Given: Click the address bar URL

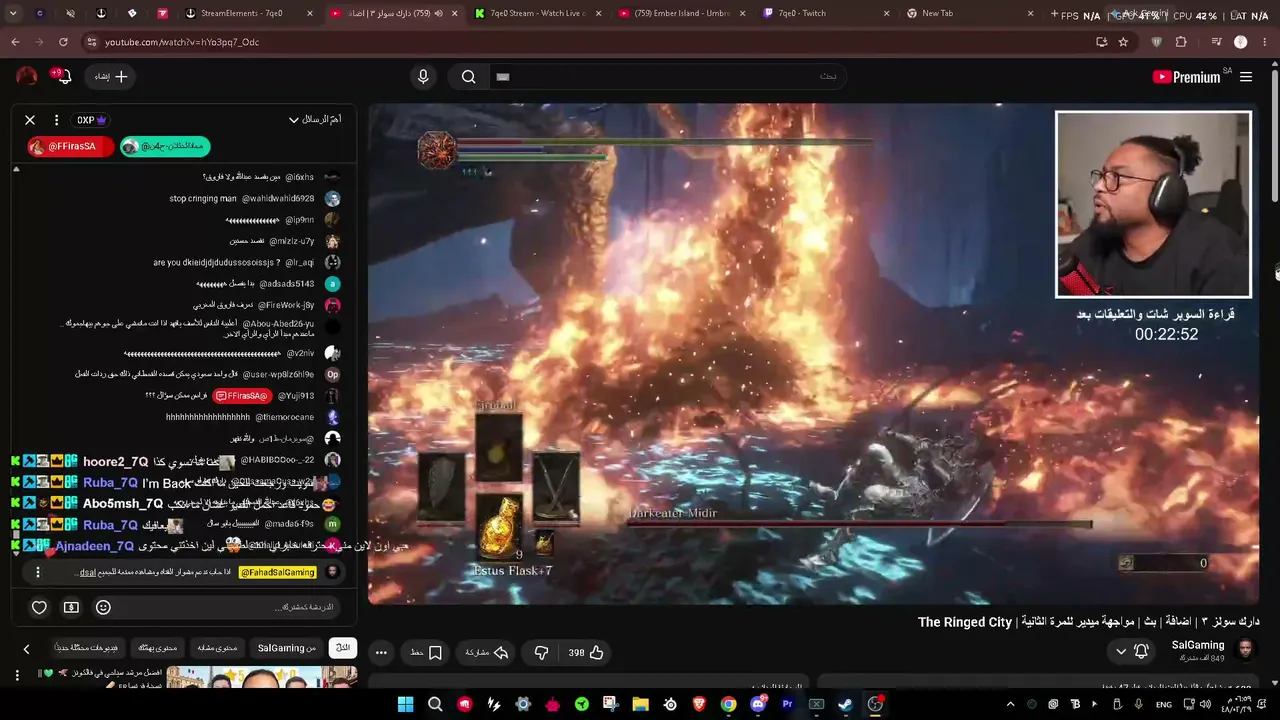Looking at the screenshot, I should point(182,42).
